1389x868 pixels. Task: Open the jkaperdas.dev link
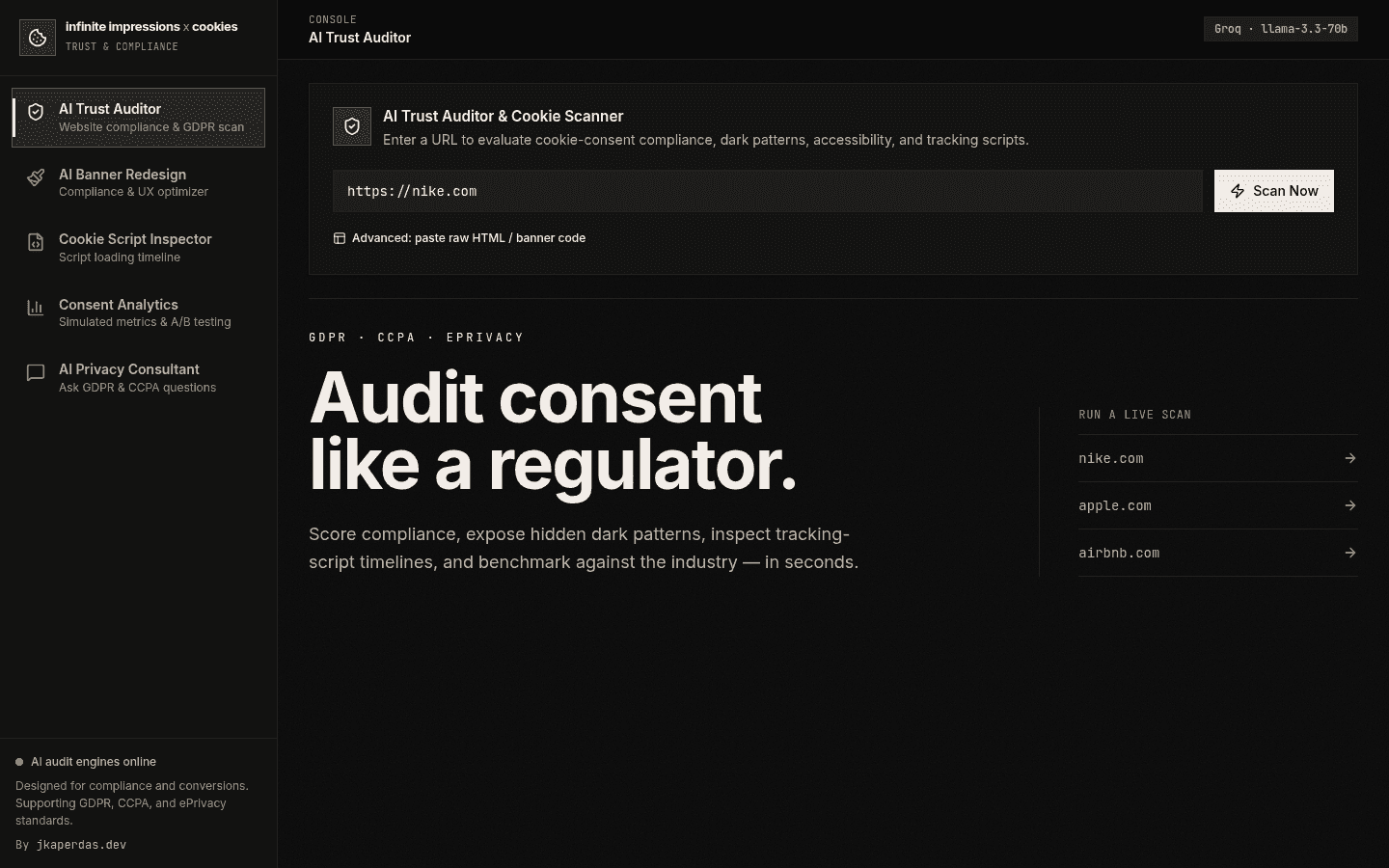81,845
